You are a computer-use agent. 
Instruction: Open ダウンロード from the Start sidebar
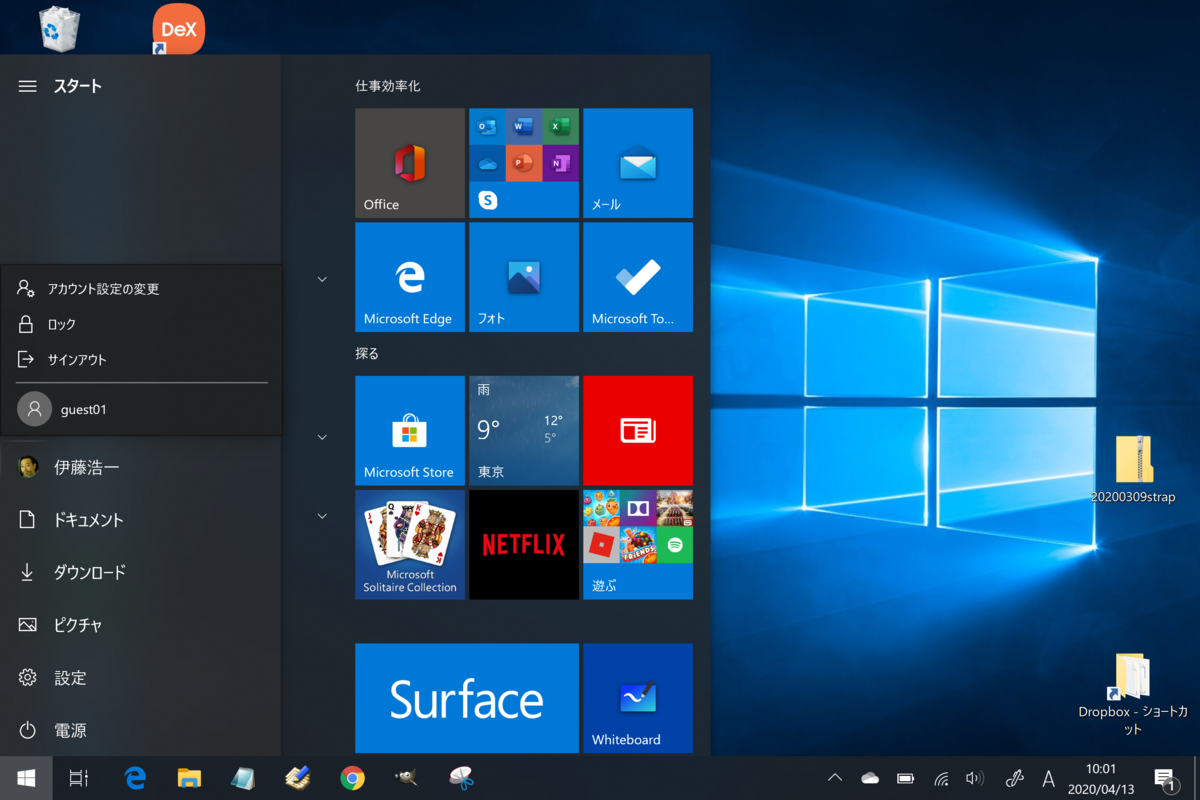[141, 572]
